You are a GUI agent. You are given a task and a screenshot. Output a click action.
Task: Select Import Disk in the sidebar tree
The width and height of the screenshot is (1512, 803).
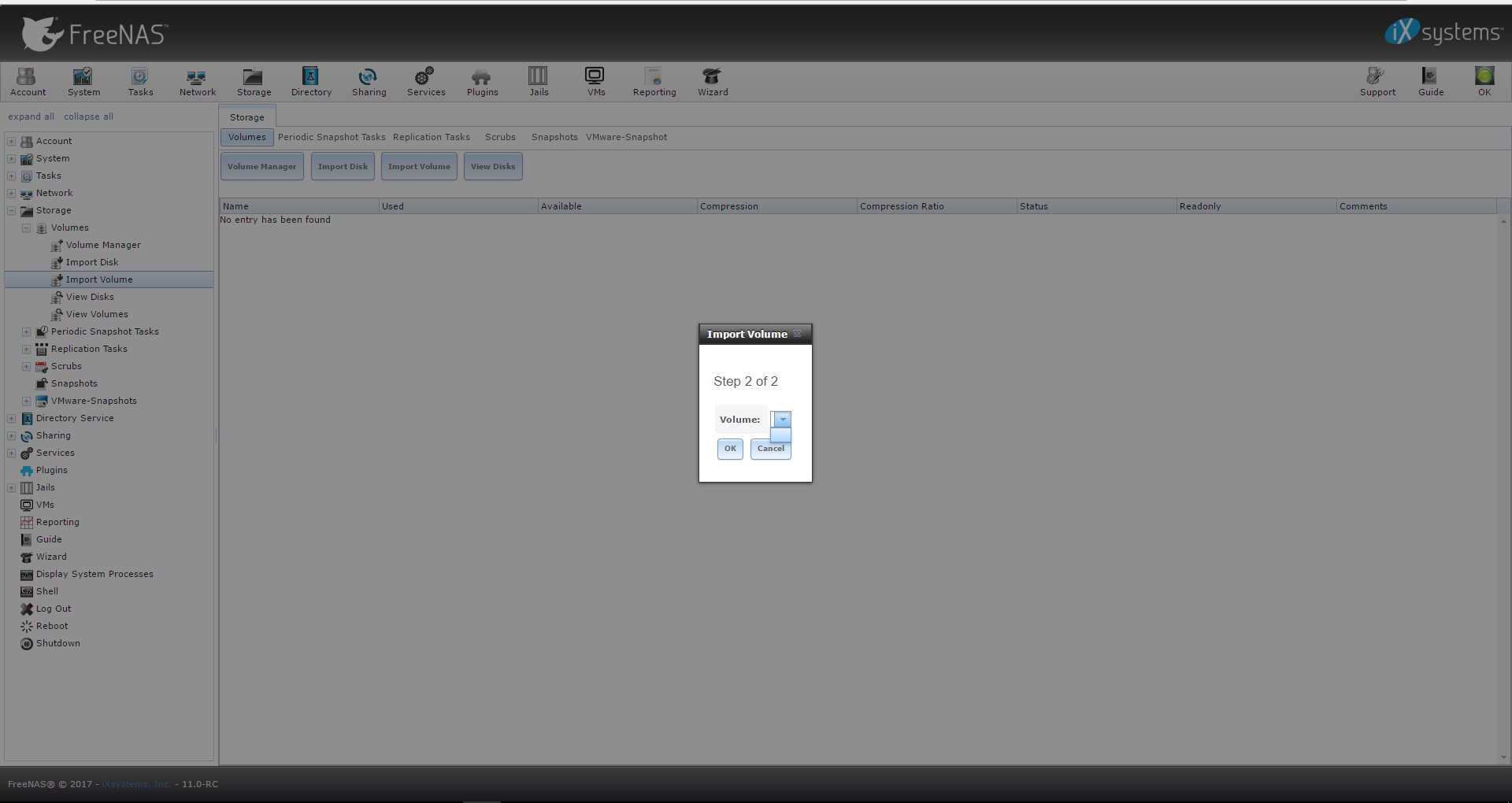click(92, 262)
